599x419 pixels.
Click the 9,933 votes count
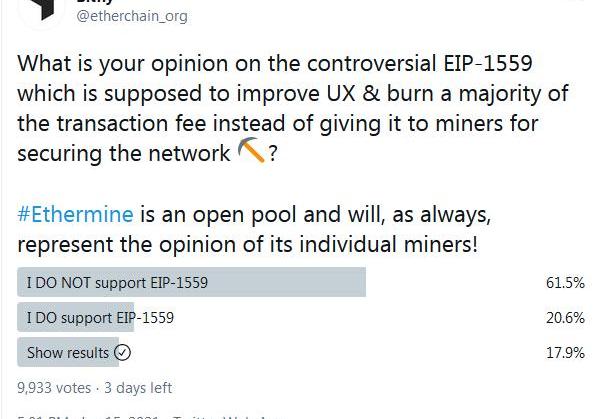[x=54, y=388]
